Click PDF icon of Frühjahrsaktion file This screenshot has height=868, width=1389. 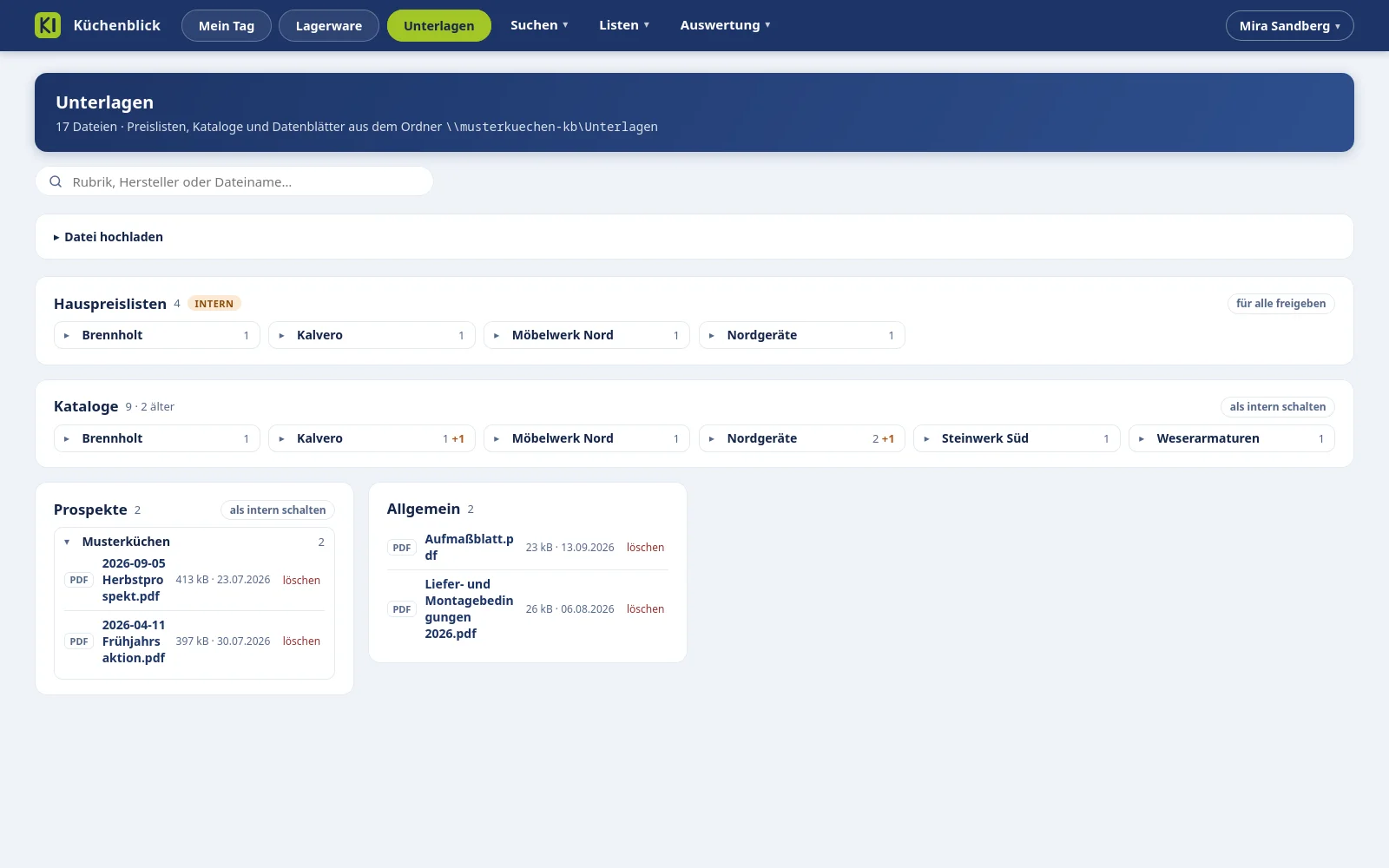tap(79, 641)
